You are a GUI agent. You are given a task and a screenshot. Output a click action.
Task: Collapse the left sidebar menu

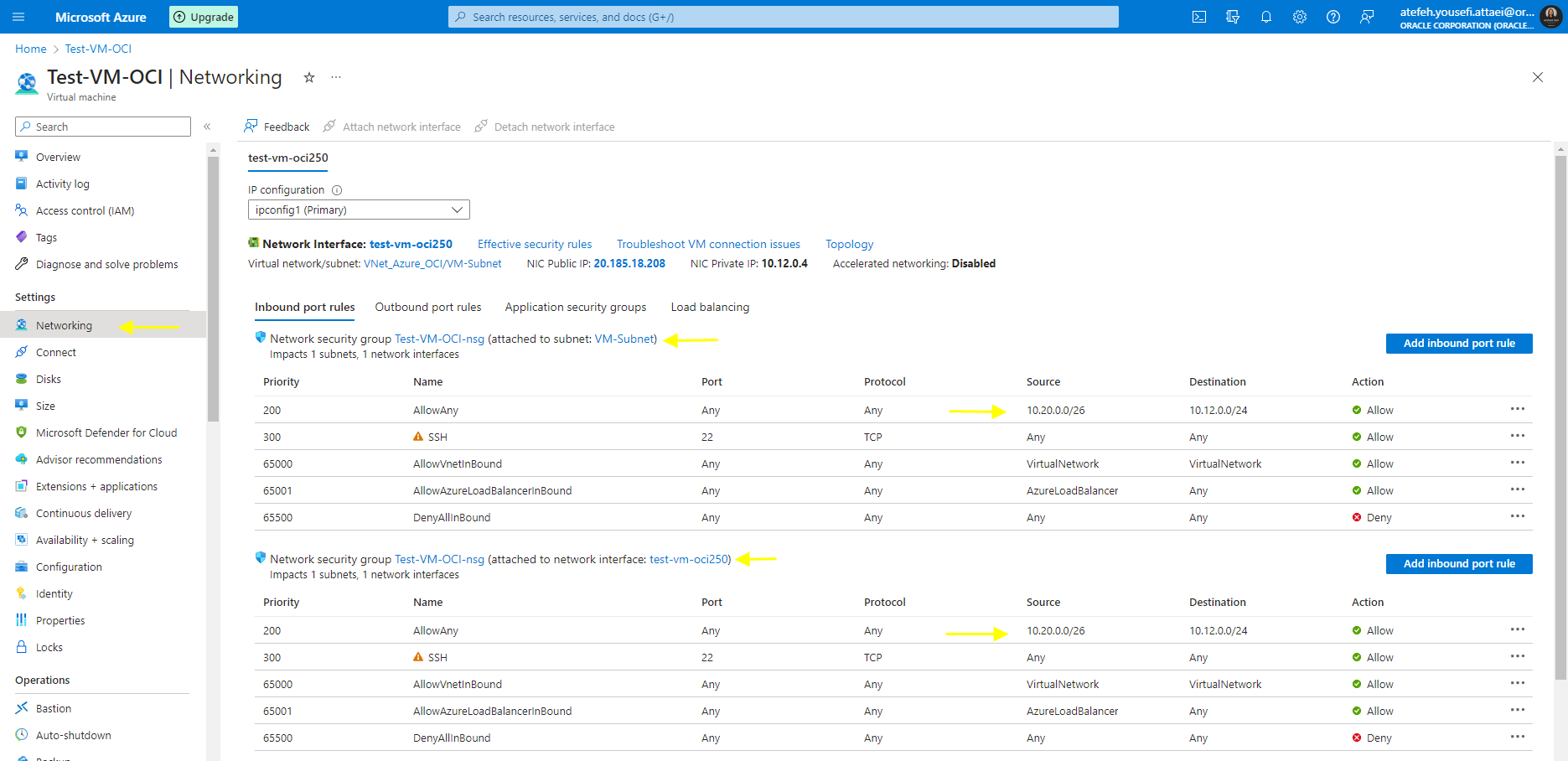click(x=207, y=127)
